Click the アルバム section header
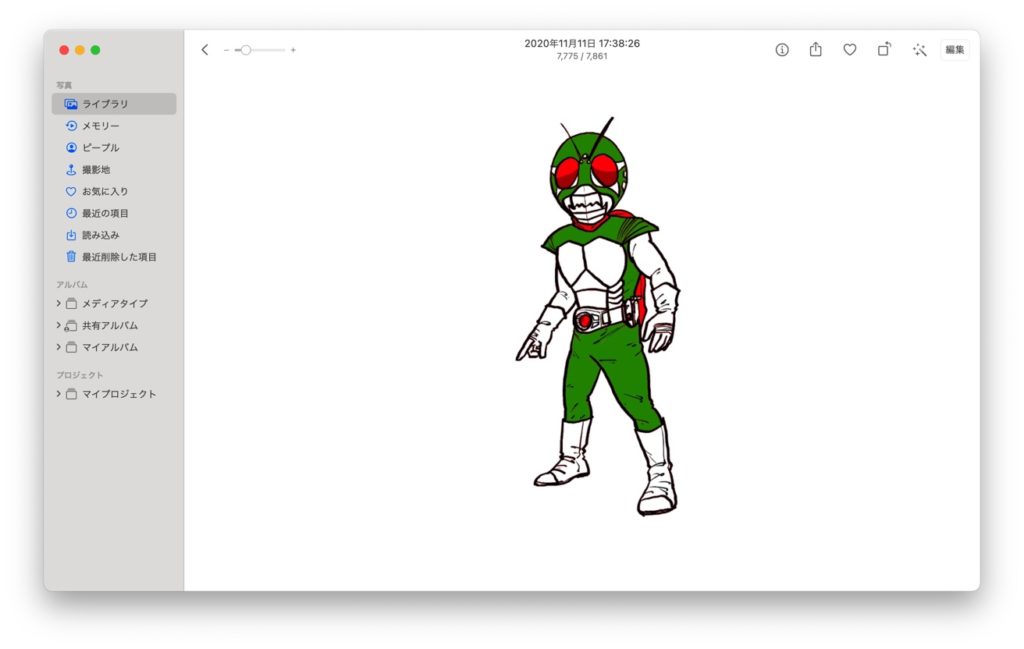 (x=72, y=285)
